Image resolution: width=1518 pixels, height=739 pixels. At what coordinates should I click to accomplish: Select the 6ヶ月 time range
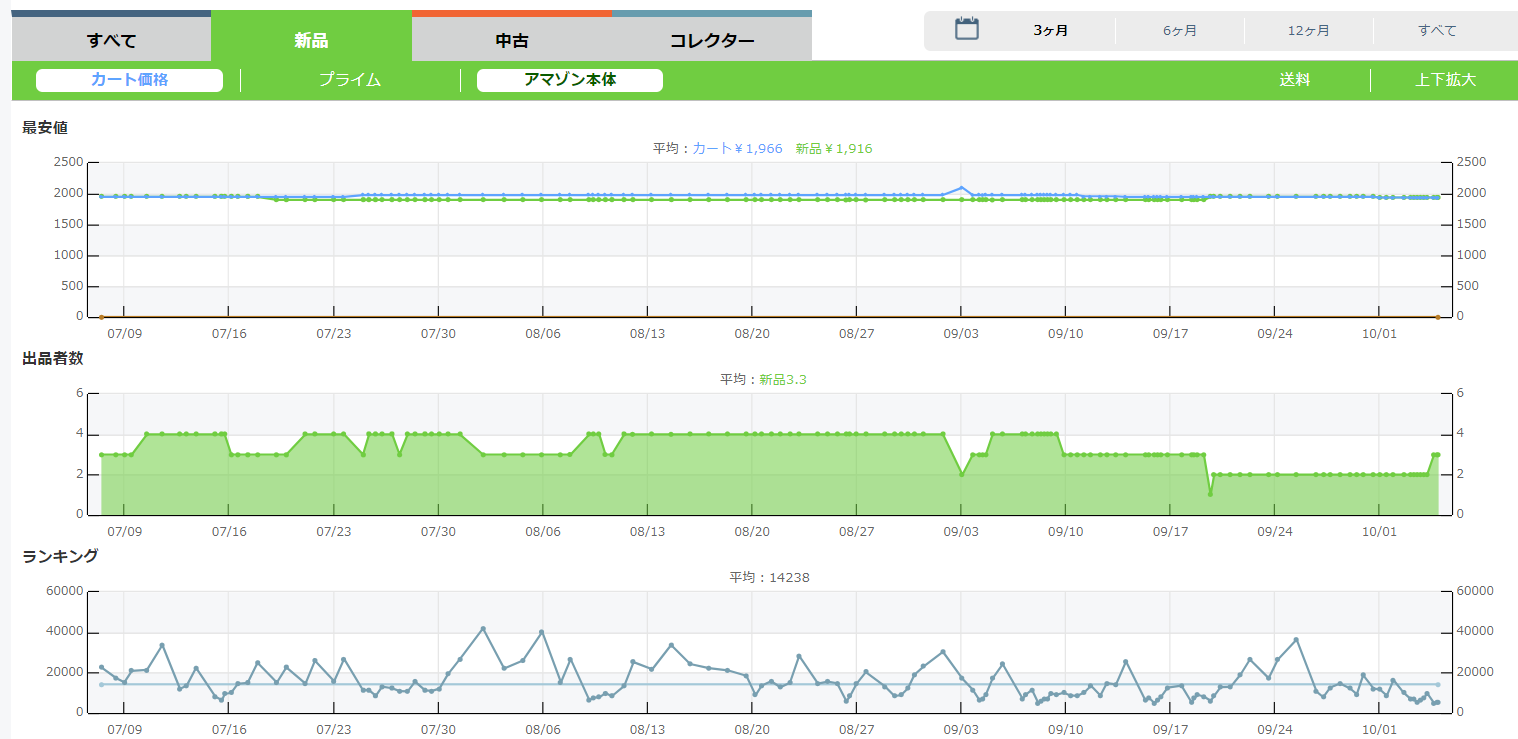coord(1179,31)
